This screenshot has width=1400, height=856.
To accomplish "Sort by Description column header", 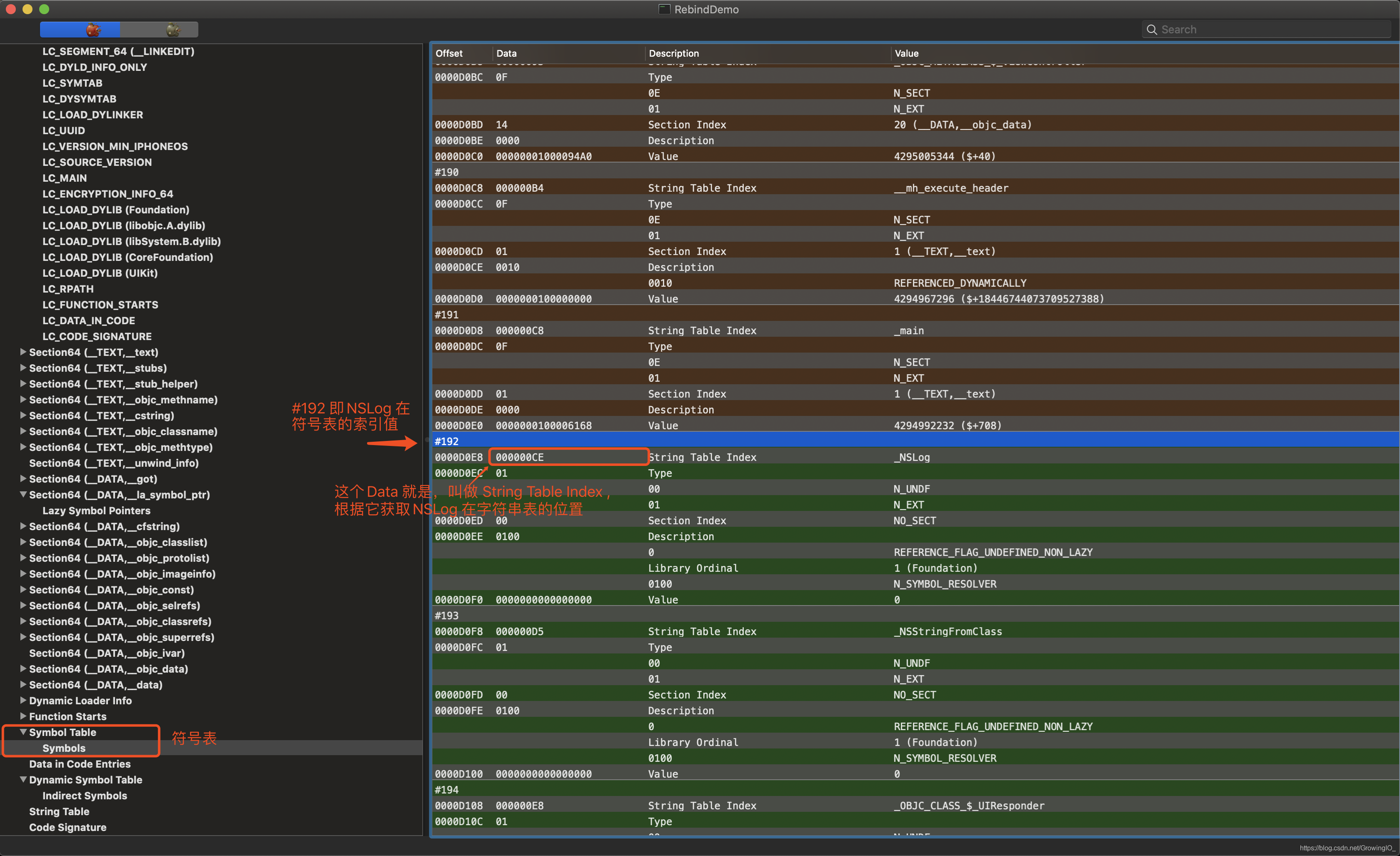I will (767, 53).
